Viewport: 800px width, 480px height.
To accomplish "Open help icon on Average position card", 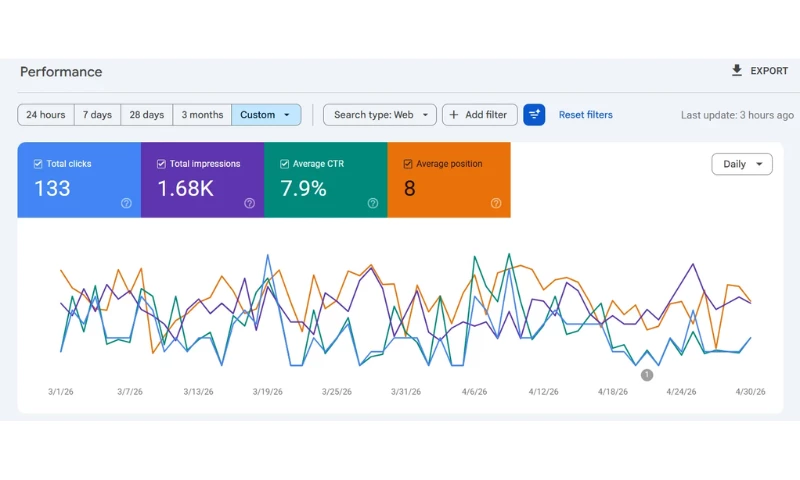I will pyautogui.click(x=496, y=203).
